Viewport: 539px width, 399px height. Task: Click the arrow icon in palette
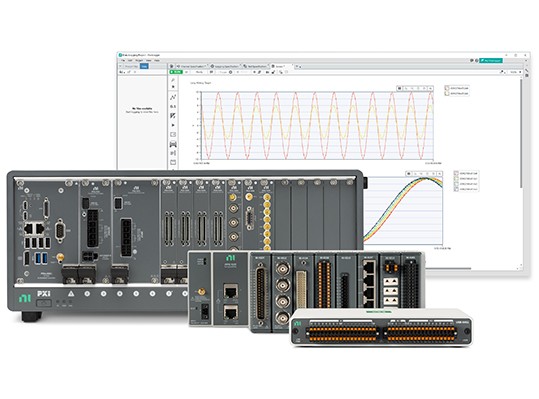point(173,125)
